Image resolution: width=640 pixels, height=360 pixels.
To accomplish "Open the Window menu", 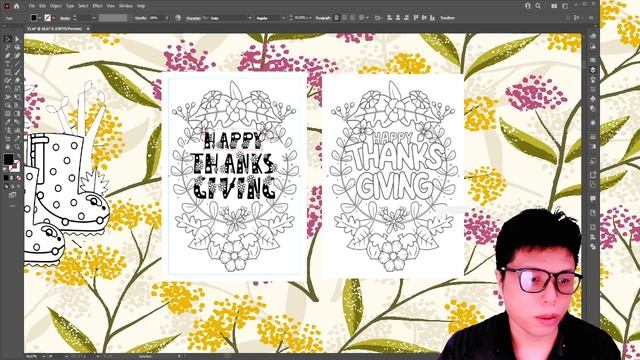I will point(126,6).
